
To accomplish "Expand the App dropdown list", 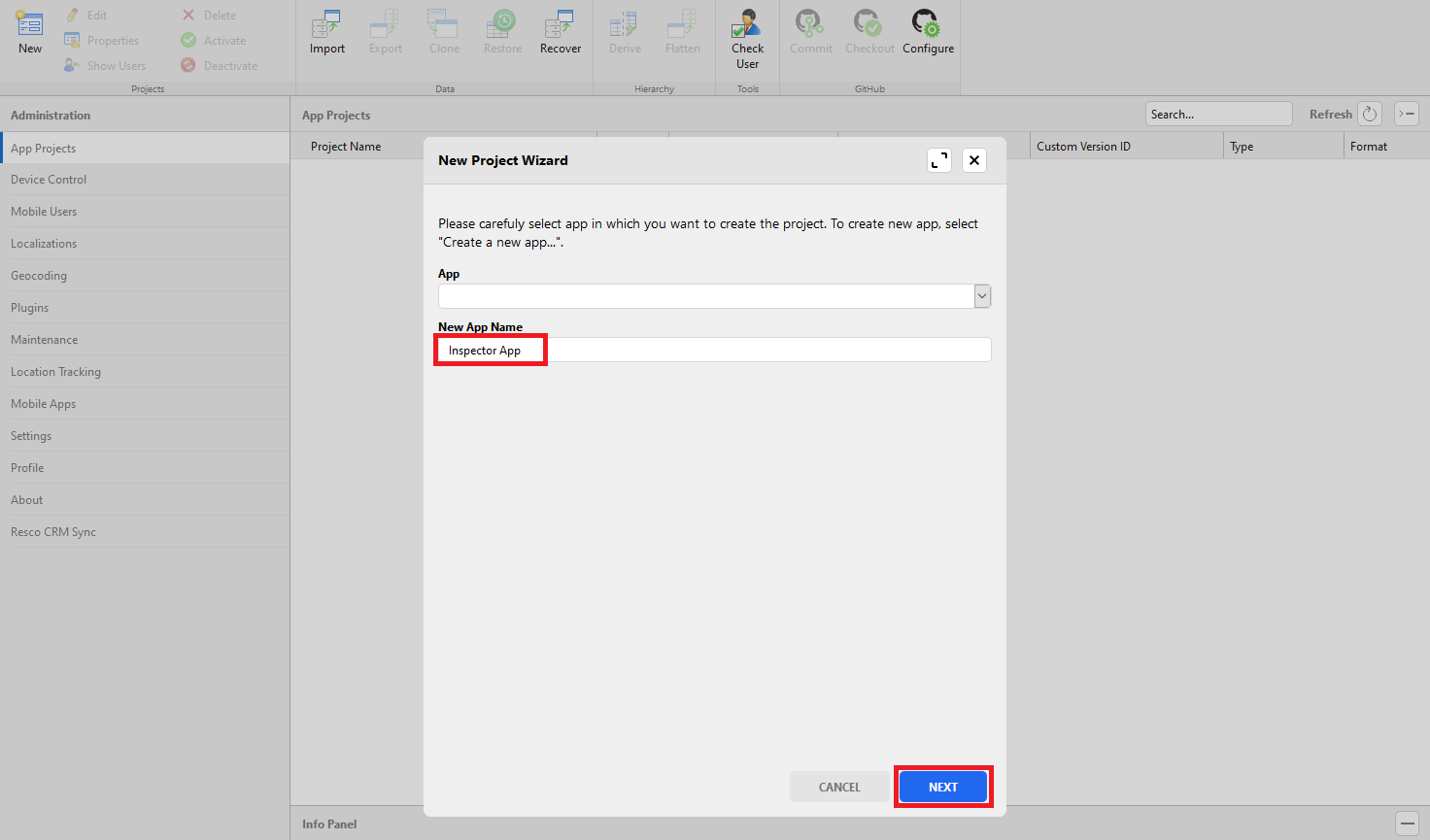I will 982,296.
